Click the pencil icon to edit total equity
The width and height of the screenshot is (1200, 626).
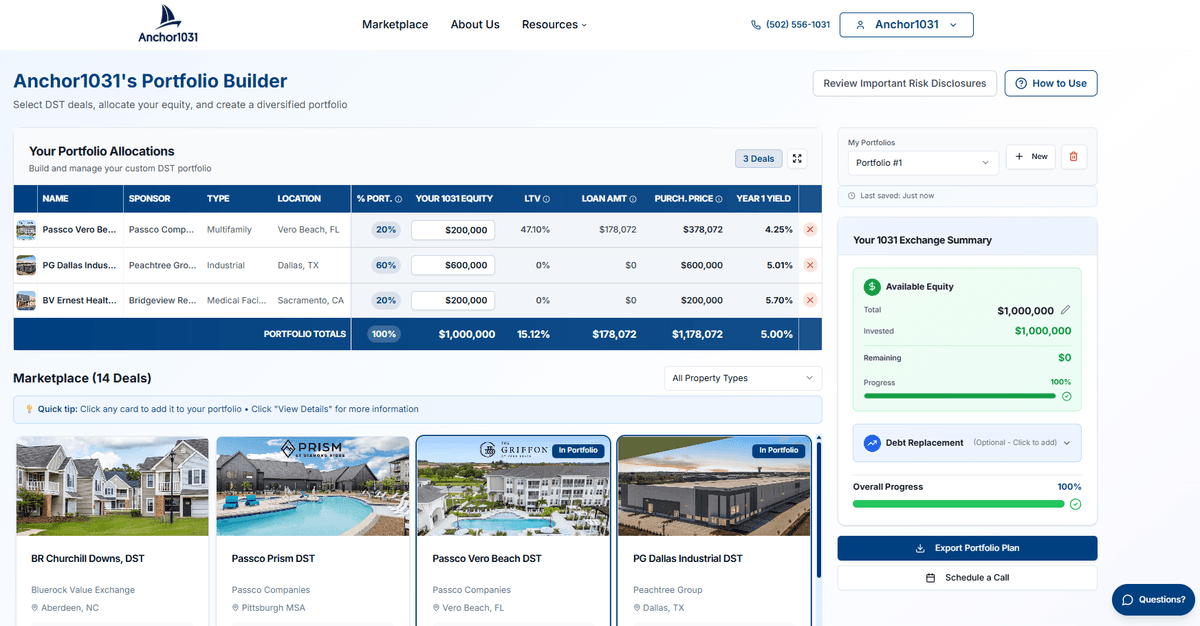(1066, 310)
